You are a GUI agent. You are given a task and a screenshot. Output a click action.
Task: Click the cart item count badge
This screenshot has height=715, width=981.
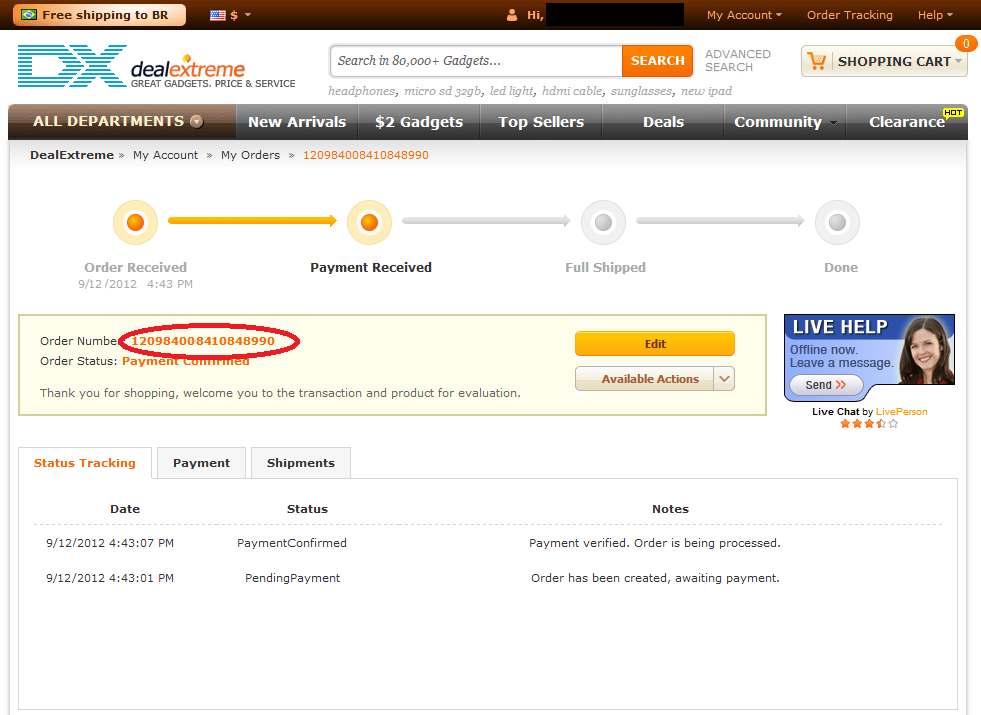click(966, 44)
